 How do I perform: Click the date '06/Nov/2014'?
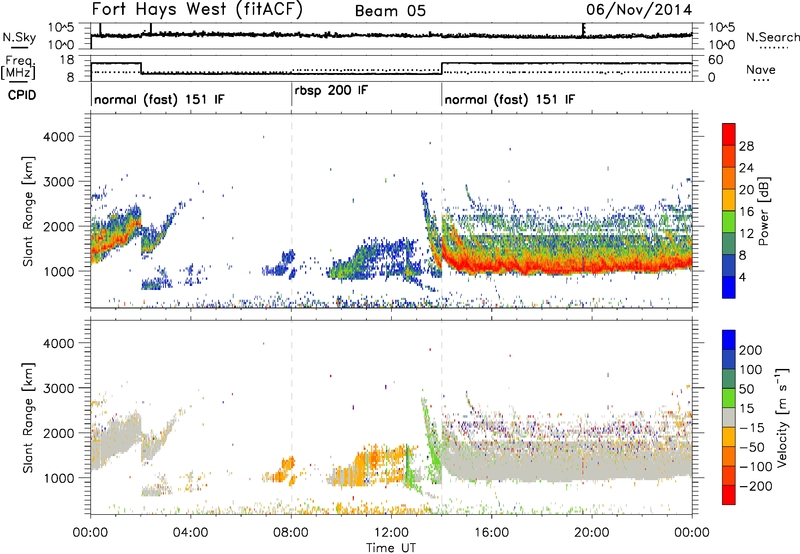coord(639,10)
